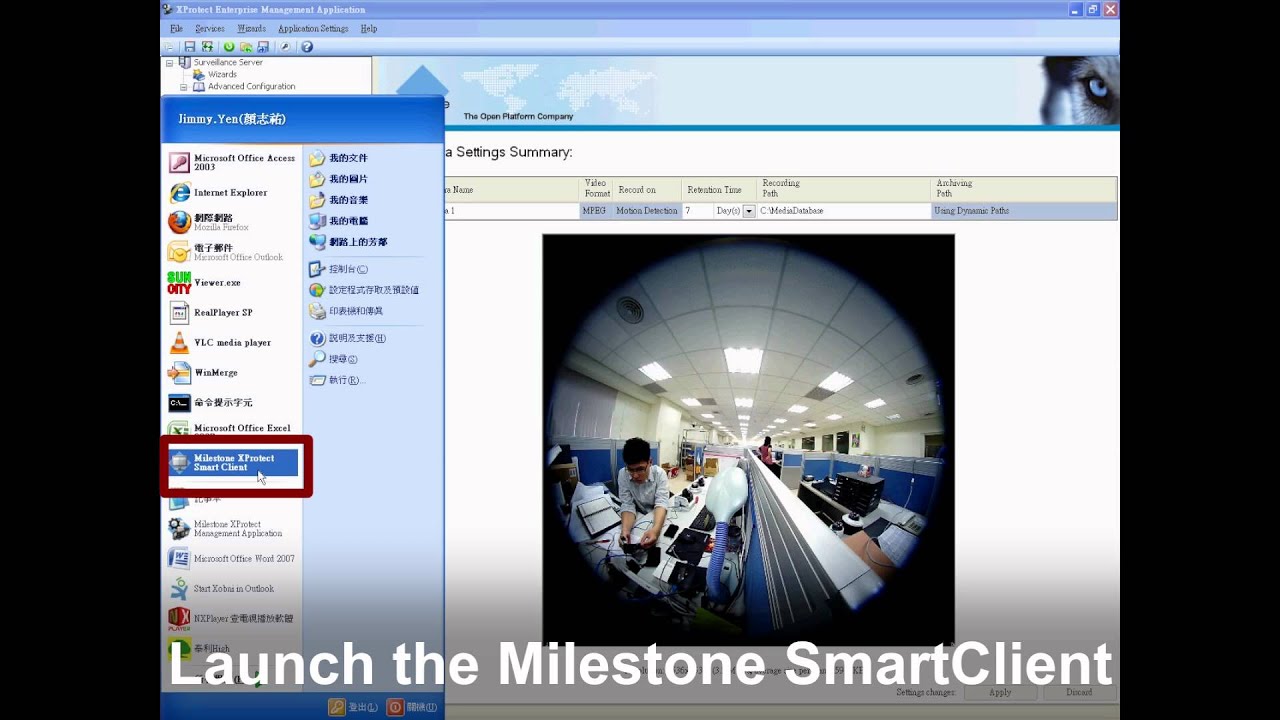Open 網路上的芳鄰 network places

tap(348, 242)
